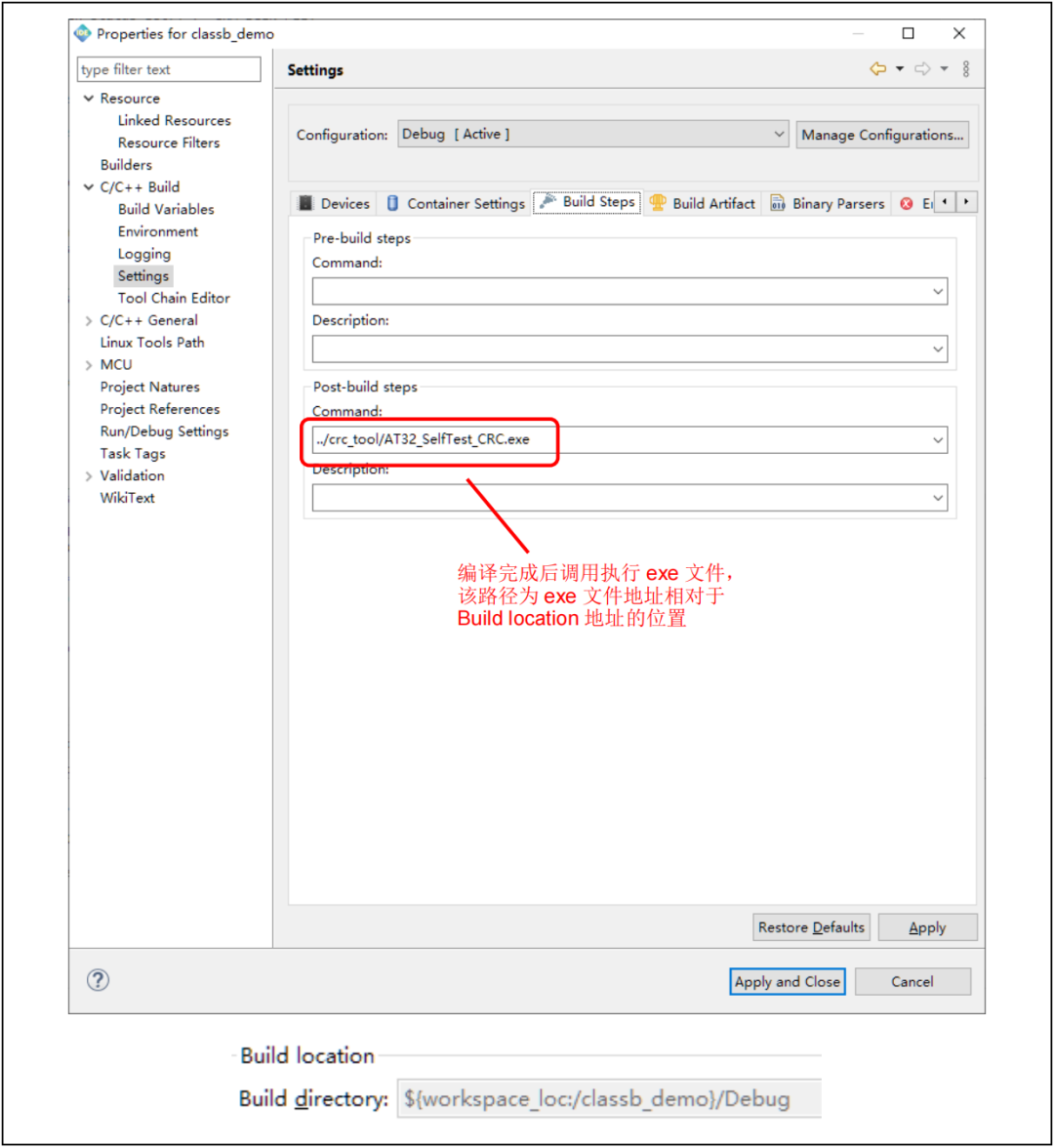This screenshot has width=1054, height=1148.
Task: Open the back history dropdown arrow
Action: tap(900, 68)
